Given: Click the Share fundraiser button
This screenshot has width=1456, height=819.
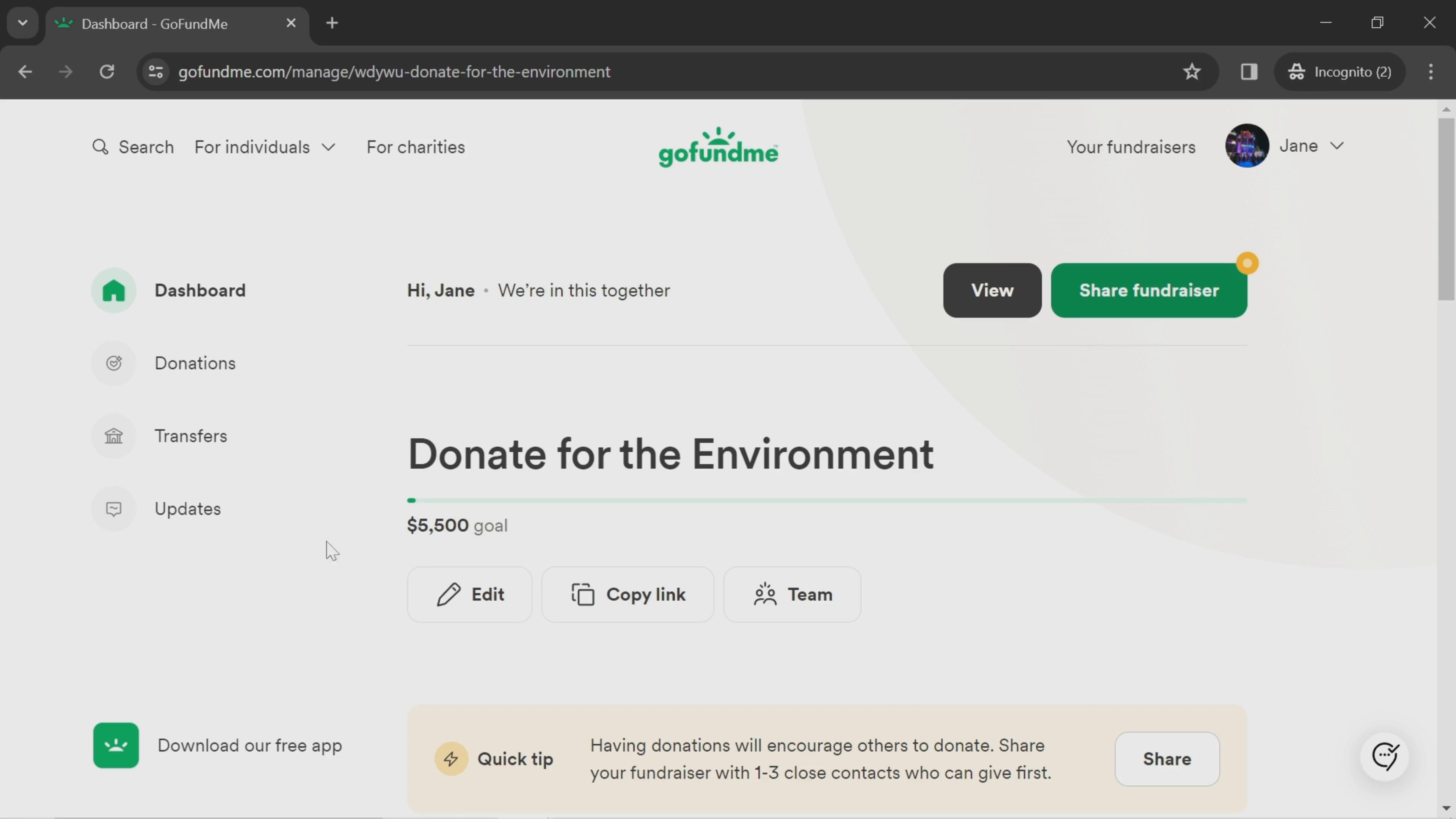Looking at the screenshot, I should (1149, 290).
